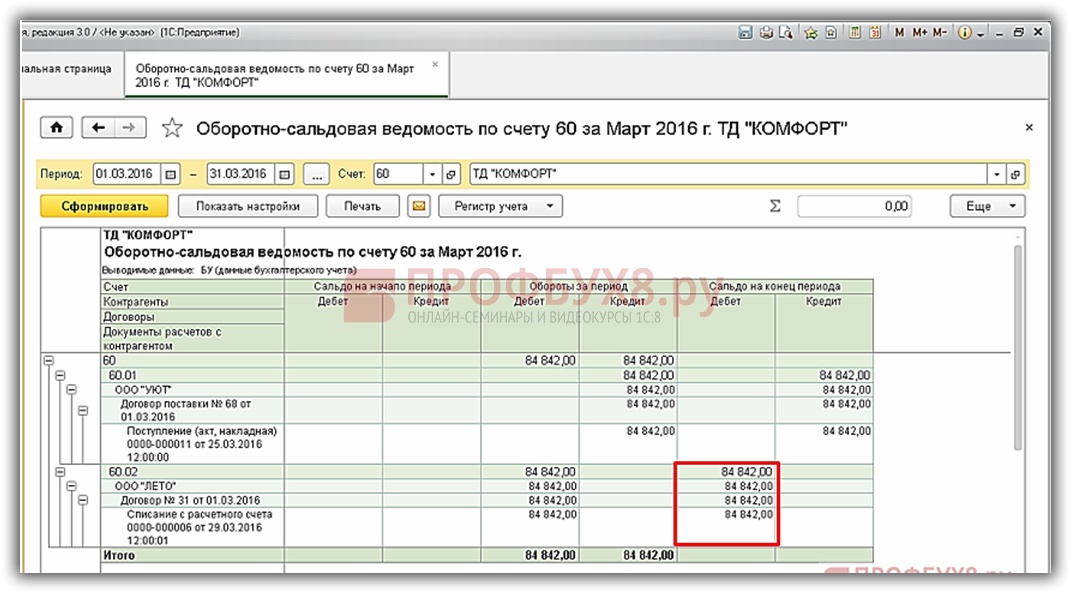
Task: Click the back arrow navigation button
Action: pyautogui.click(x=98, y=128)
